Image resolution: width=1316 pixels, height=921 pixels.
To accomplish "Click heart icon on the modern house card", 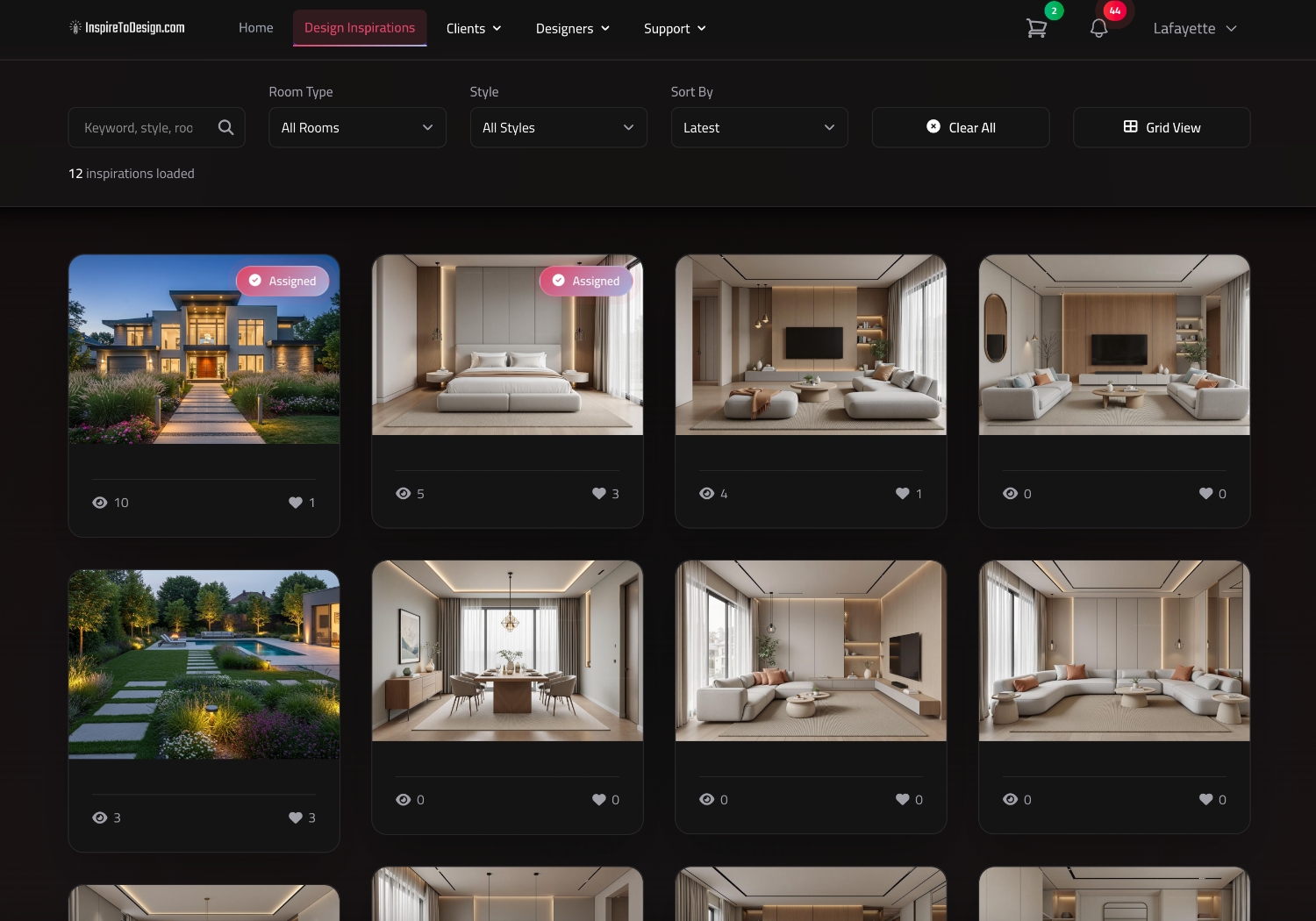I will pos(296,503).
